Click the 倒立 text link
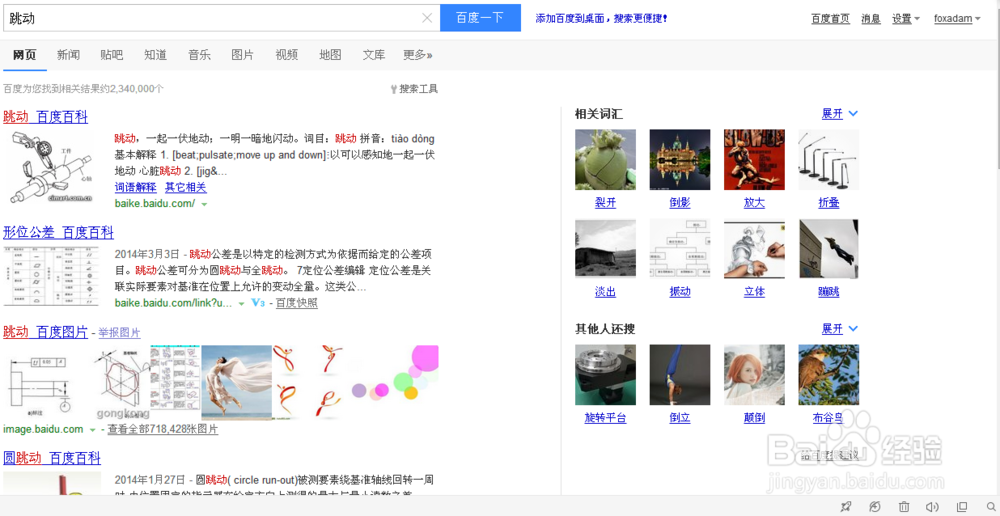Viewport: 1000px width, 516px height. (680, 418)
